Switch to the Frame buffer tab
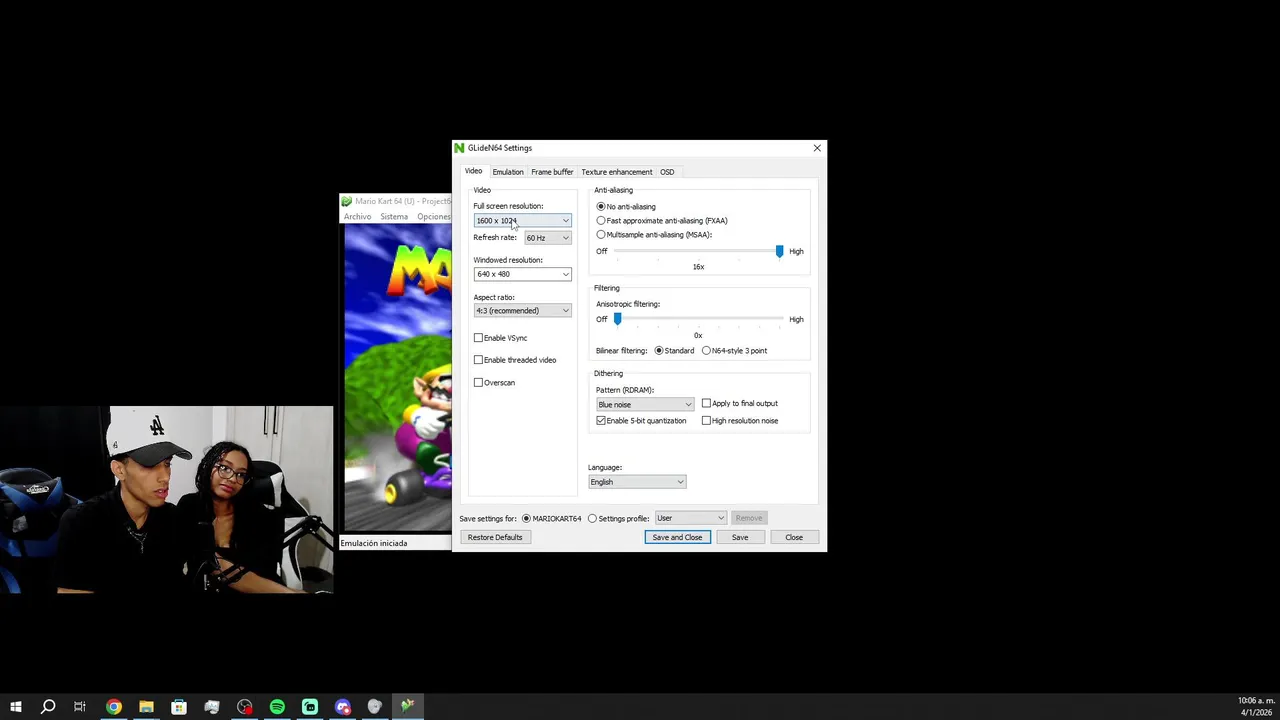 click(x=552, y=172)
